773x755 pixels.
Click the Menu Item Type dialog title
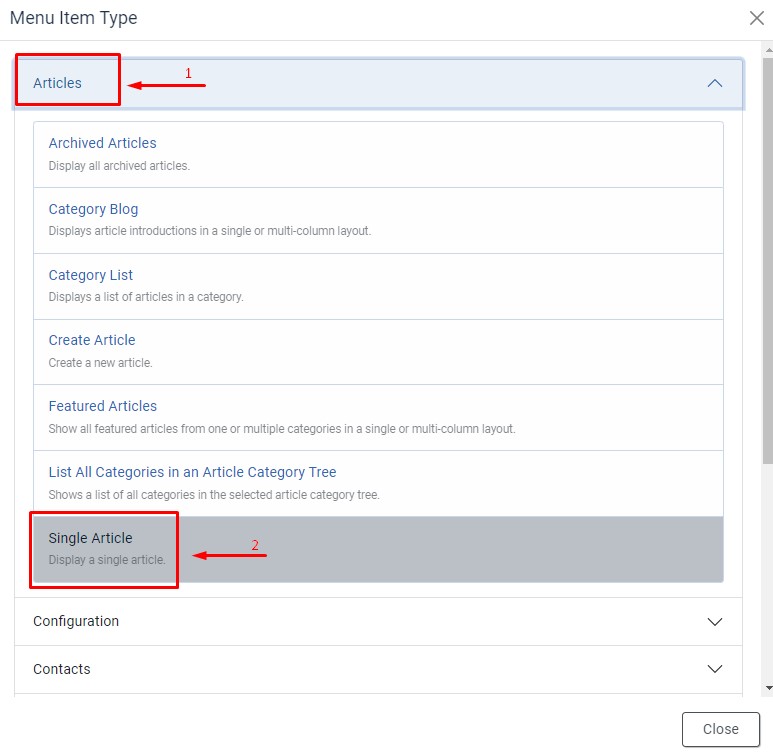tap(74, 18)
